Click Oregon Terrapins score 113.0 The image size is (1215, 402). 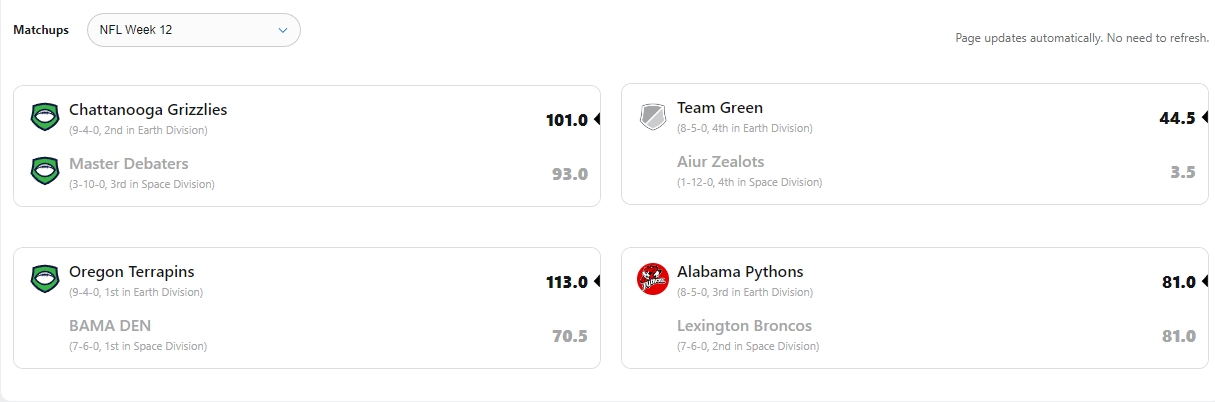click(566, 282)
